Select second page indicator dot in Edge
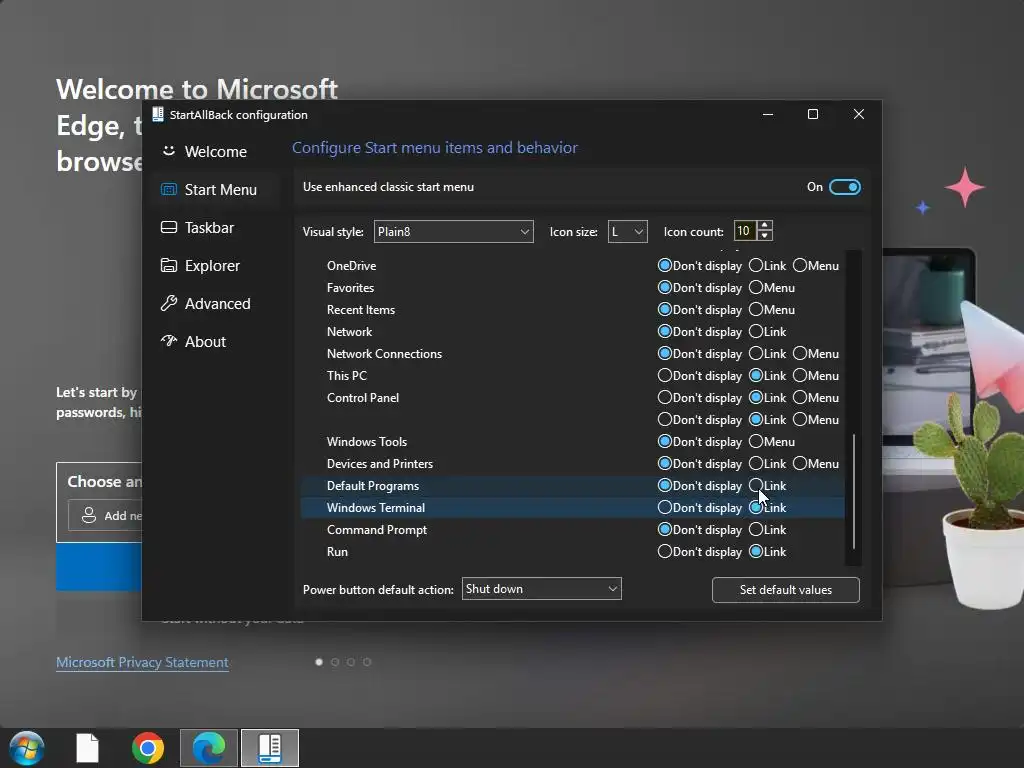The height and width of the screenshot is (768, 1024). coord(335,662)
